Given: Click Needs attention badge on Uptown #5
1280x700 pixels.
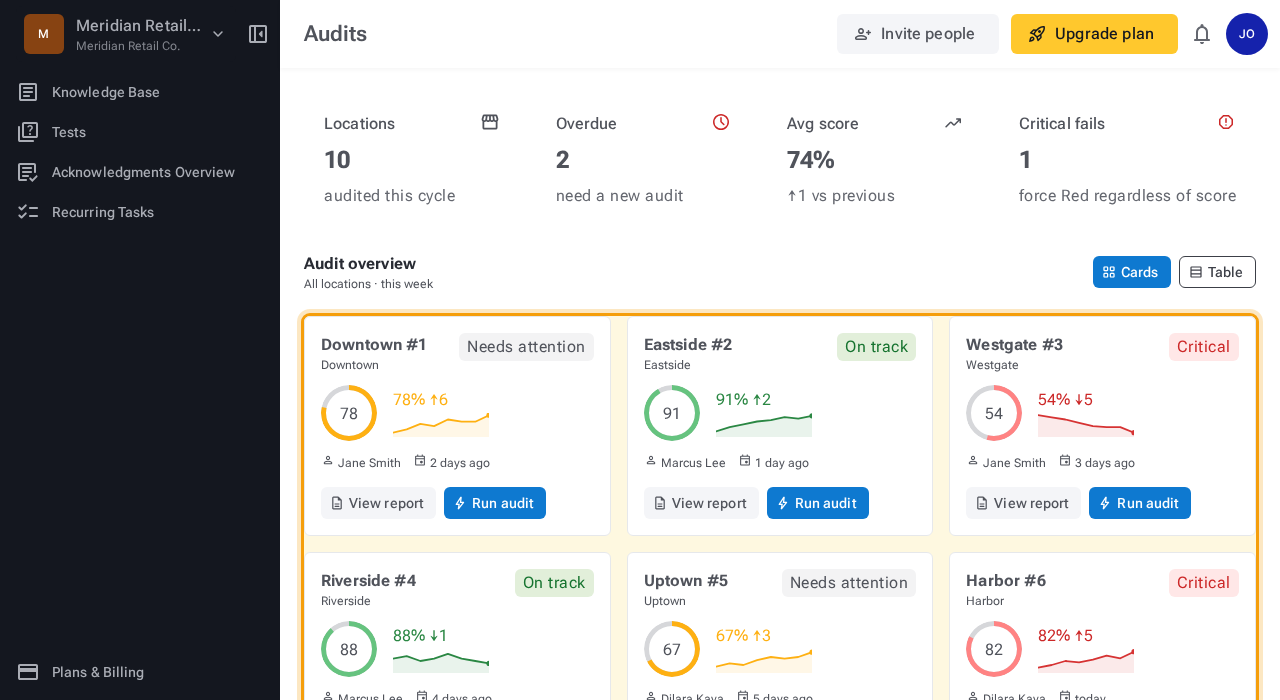Looking at the screenshot, I should 849,583.
